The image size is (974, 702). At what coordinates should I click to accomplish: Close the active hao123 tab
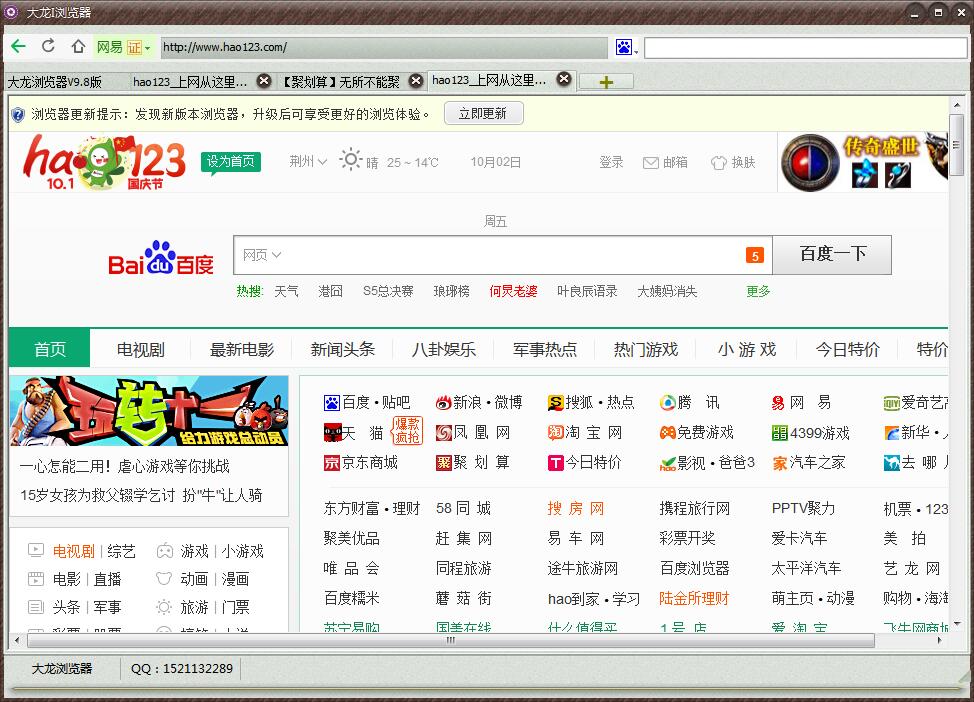[564, 79]
